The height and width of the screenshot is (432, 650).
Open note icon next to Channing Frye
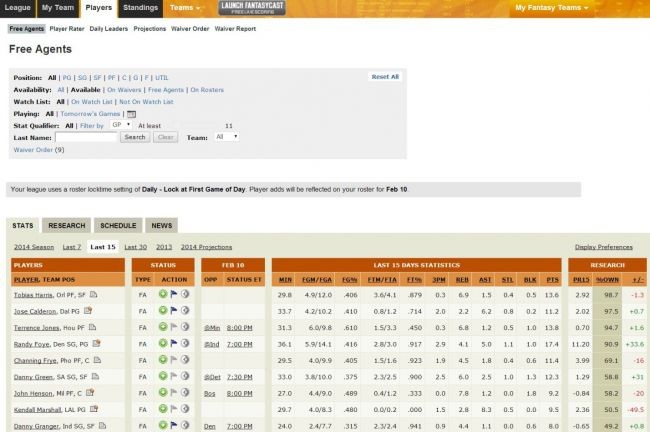tap(97, 360)
